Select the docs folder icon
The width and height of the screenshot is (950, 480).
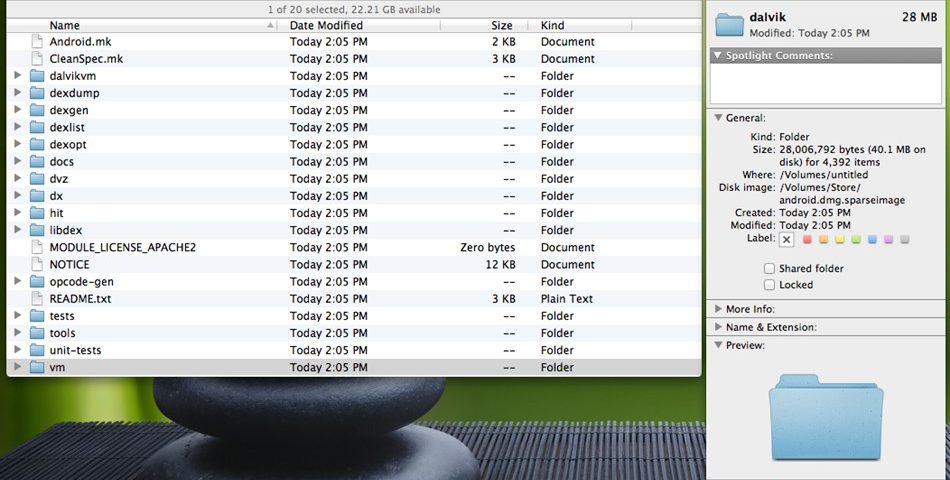[x=38, y=162]
